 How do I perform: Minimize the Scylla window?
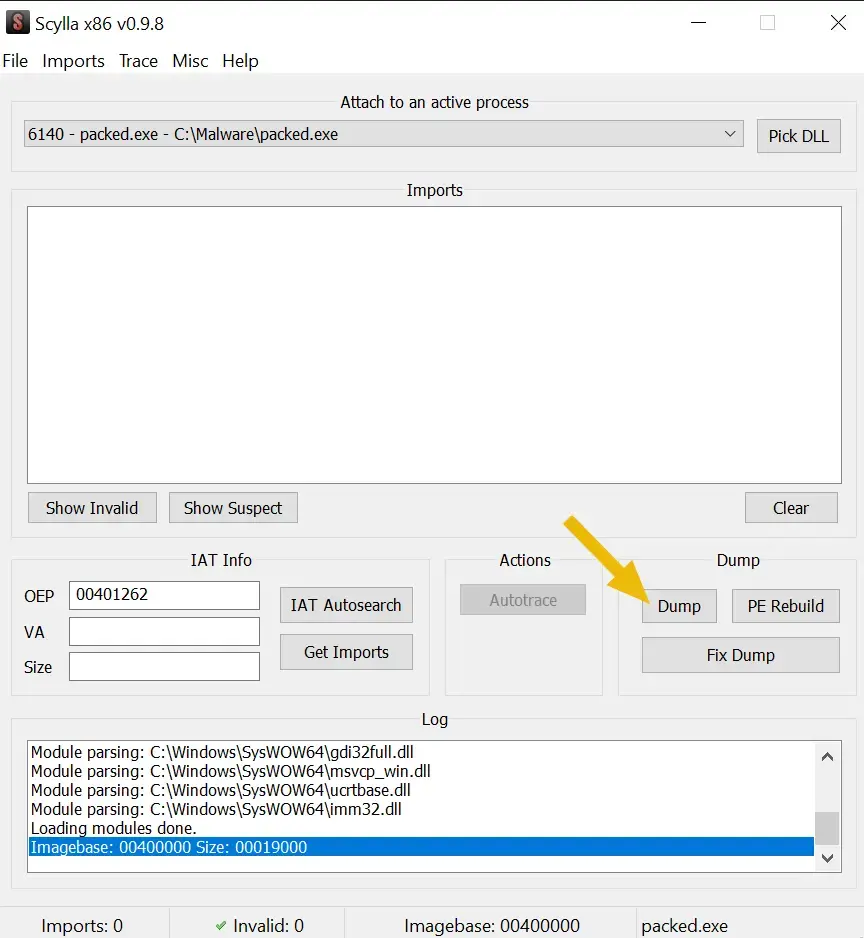pos(698,23)
